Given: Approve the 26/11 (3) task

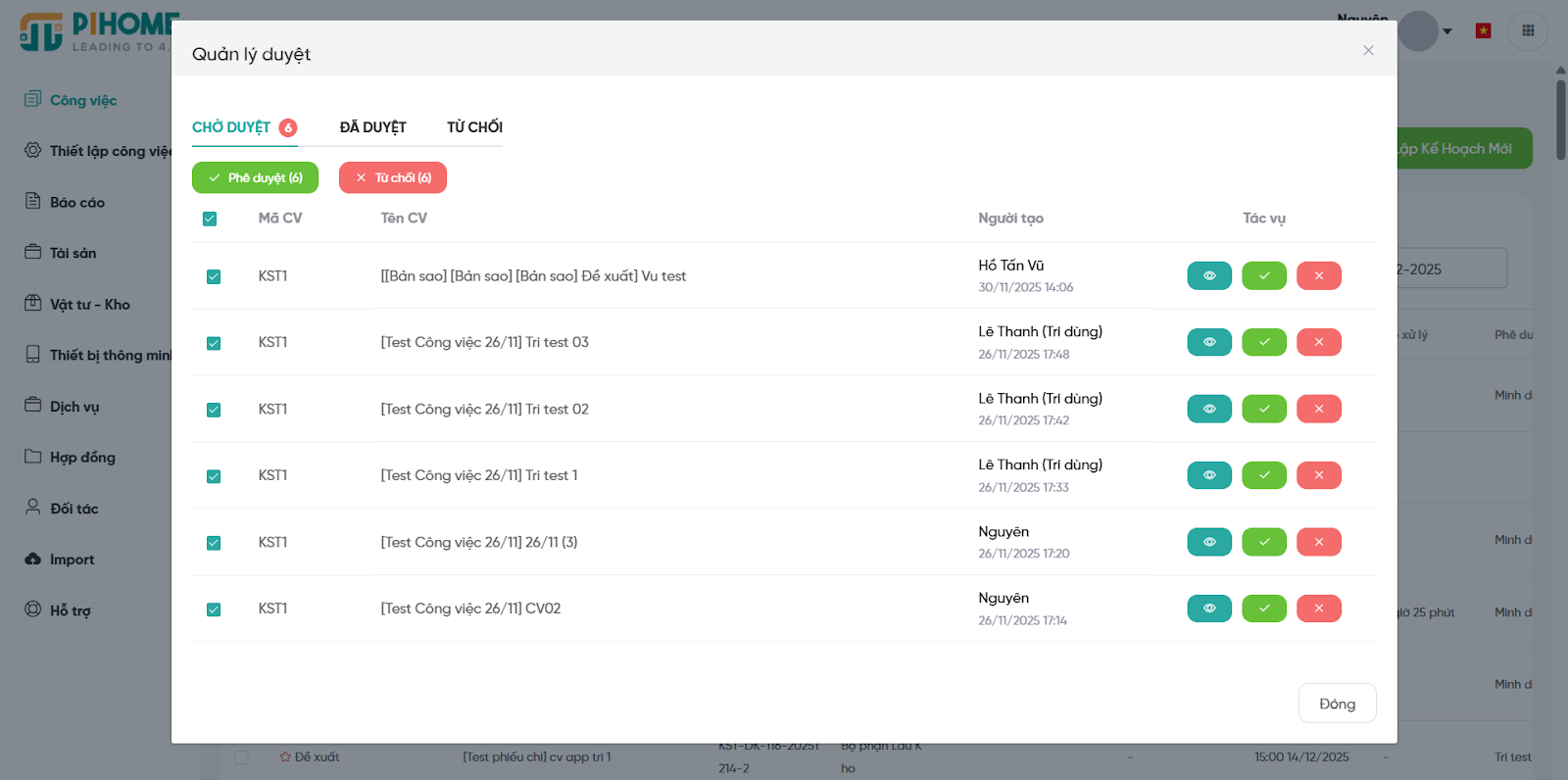Looking at the screenshot, I should point(1263,543).
